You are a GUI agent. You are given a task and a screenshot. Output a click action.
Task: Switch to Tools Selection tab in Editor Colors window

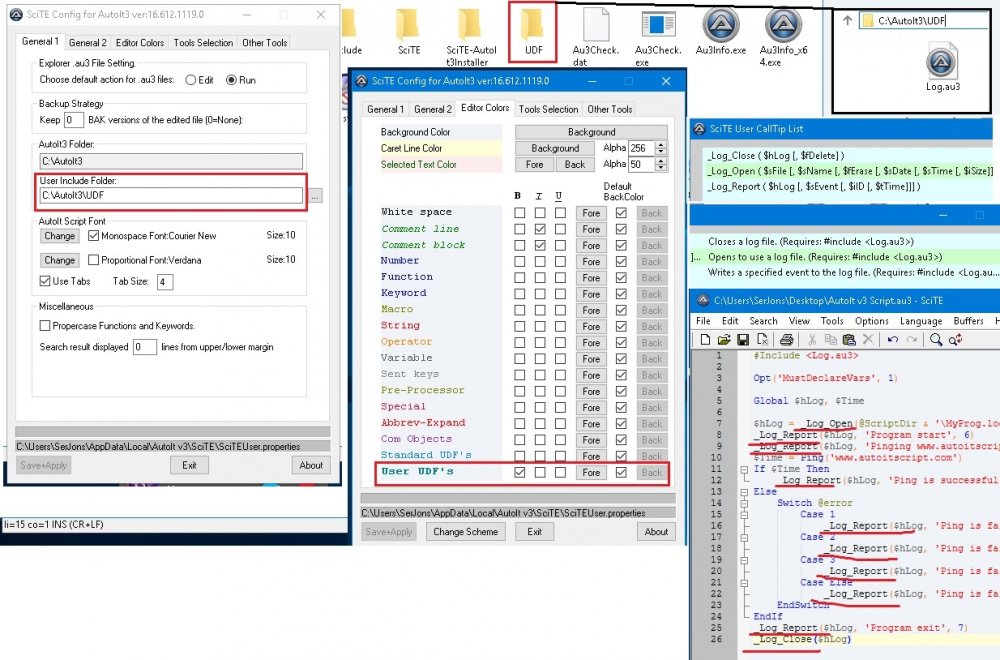[548, 109]
